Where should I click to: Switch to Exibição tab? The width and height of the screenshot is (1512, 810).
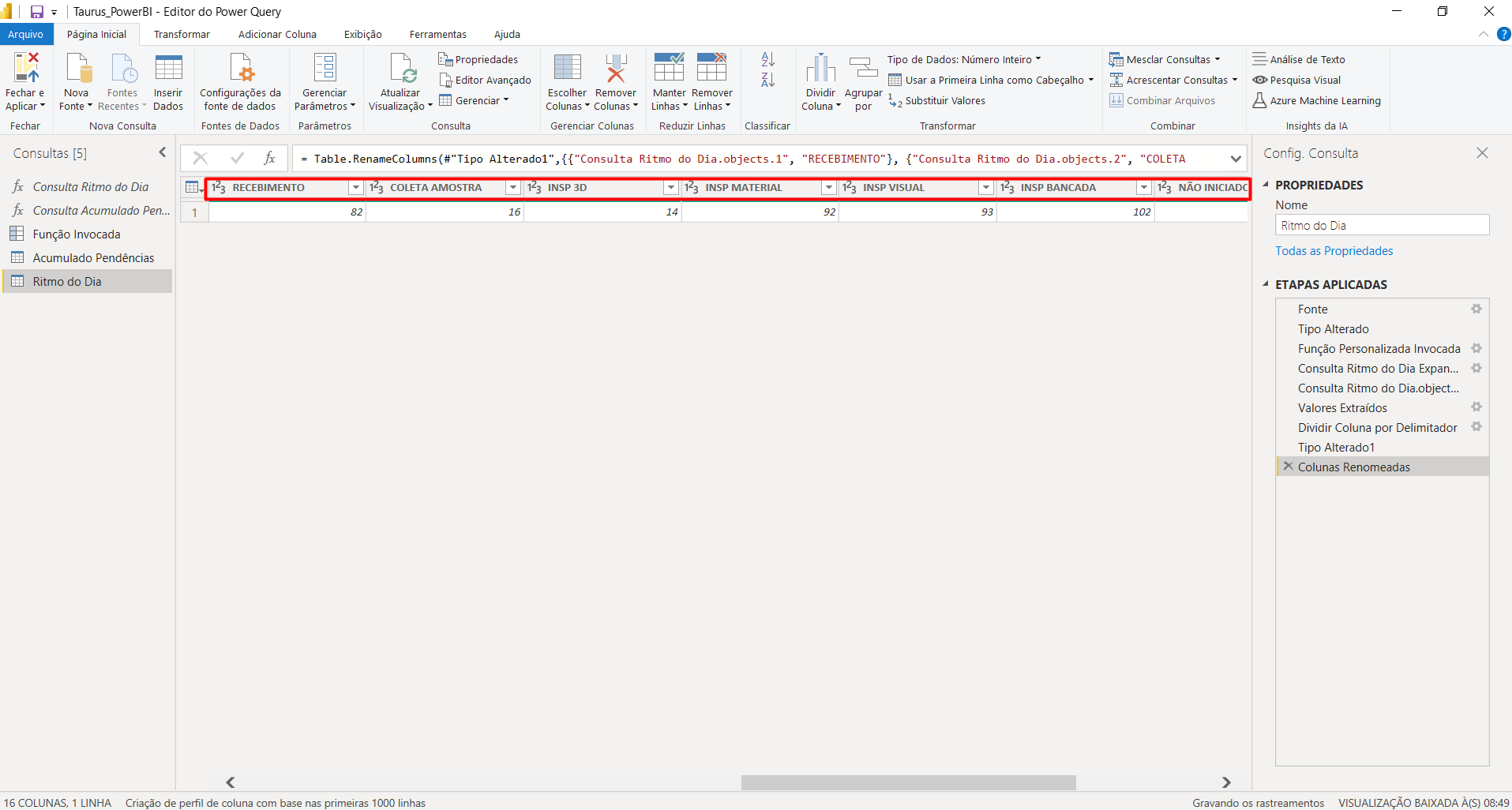coord(363,34)
